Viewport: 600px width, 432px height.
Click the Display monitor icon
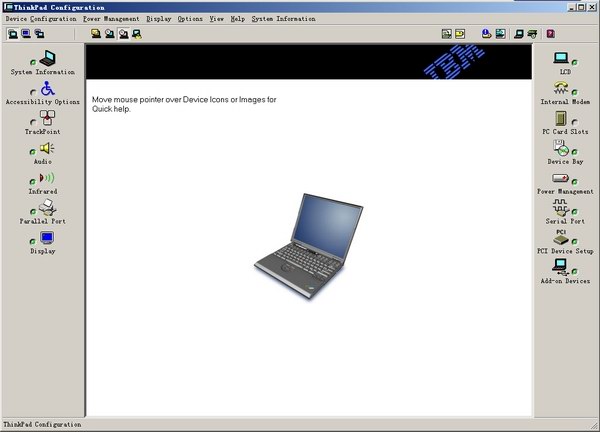tap(47, 238)
